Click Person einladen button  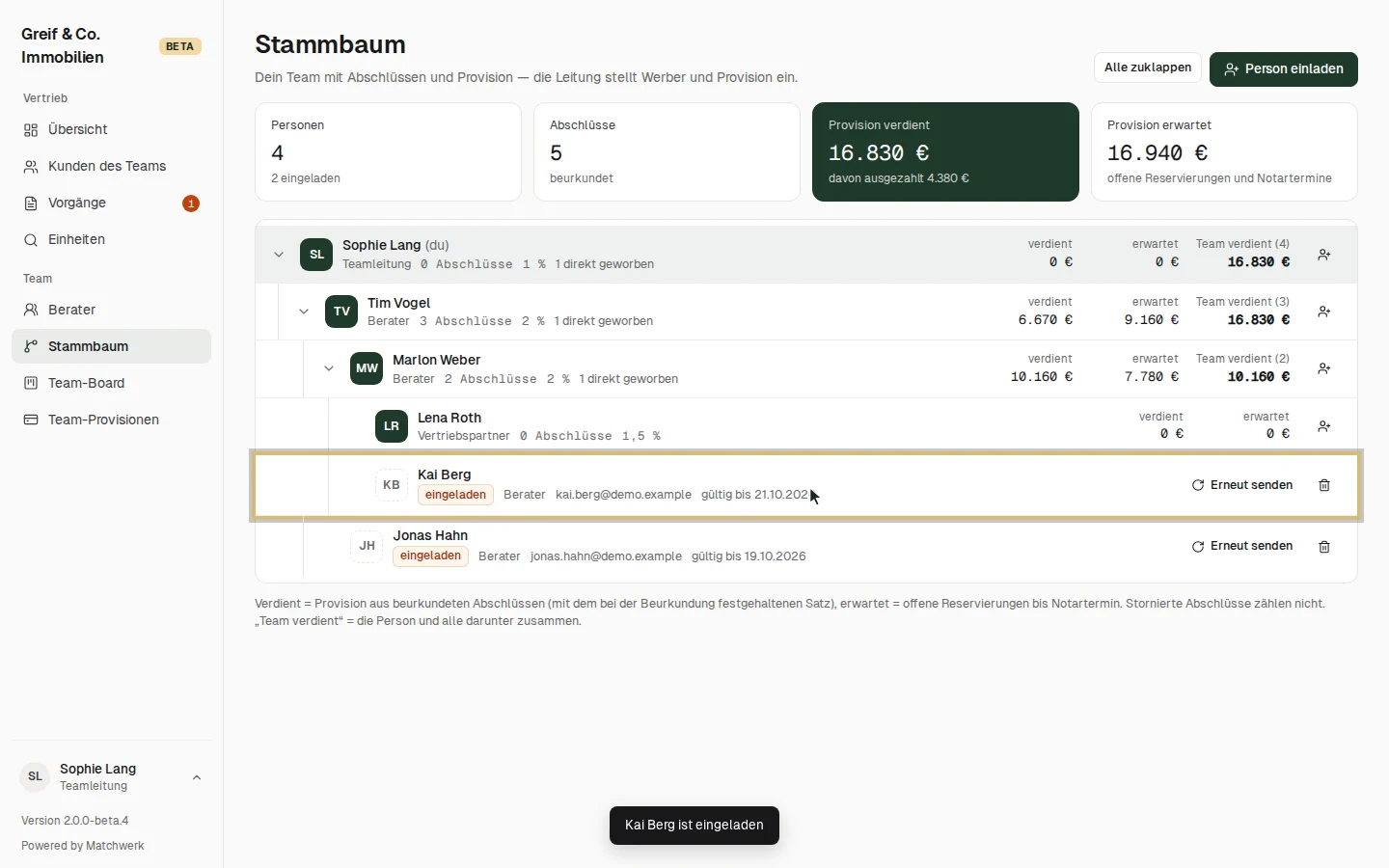[x=1284, y=69]
